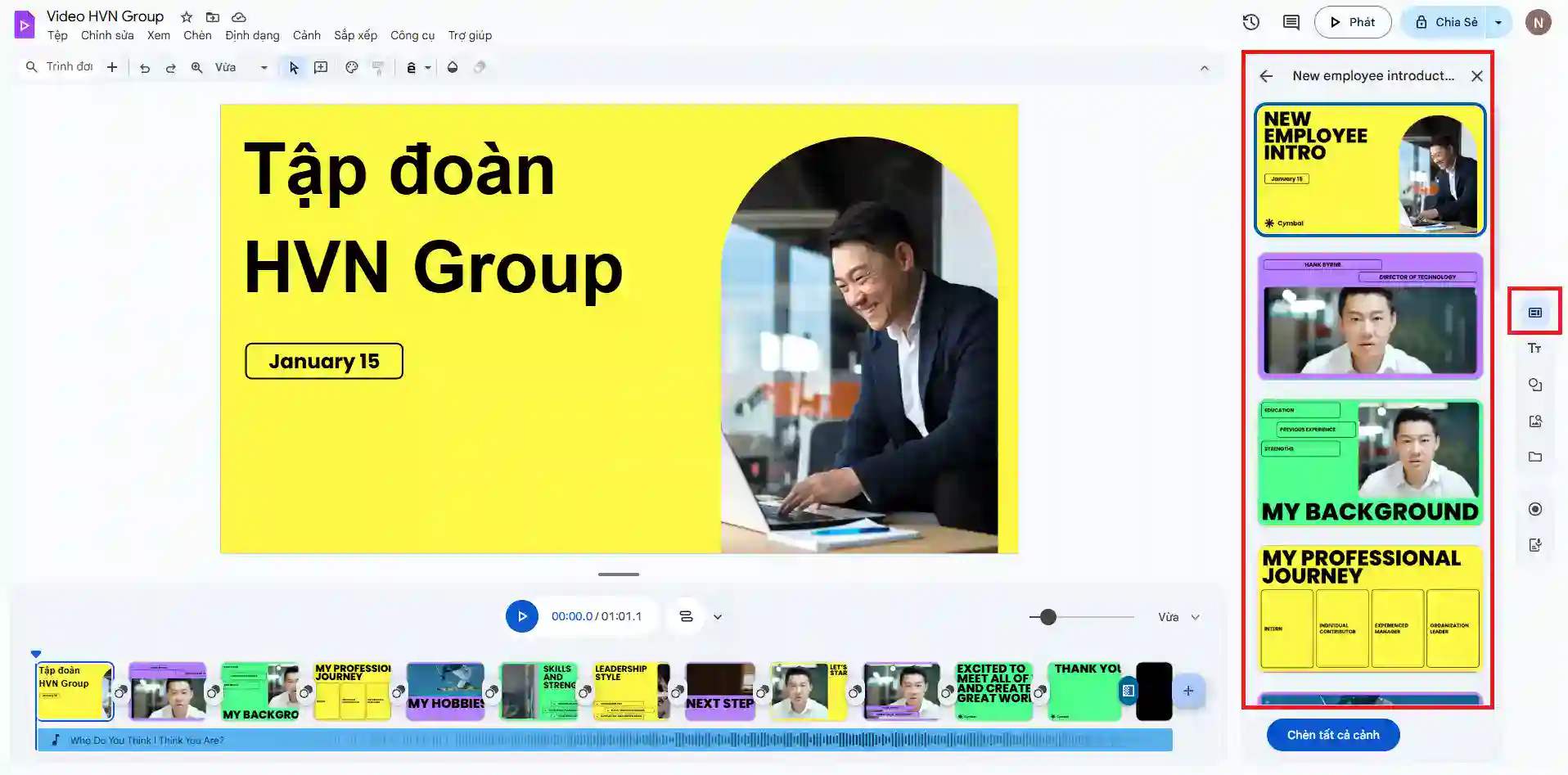This screenshot has height=775, width=1568.
Task: Open the comments panel icon in the header
Action: click(1291, 22)
